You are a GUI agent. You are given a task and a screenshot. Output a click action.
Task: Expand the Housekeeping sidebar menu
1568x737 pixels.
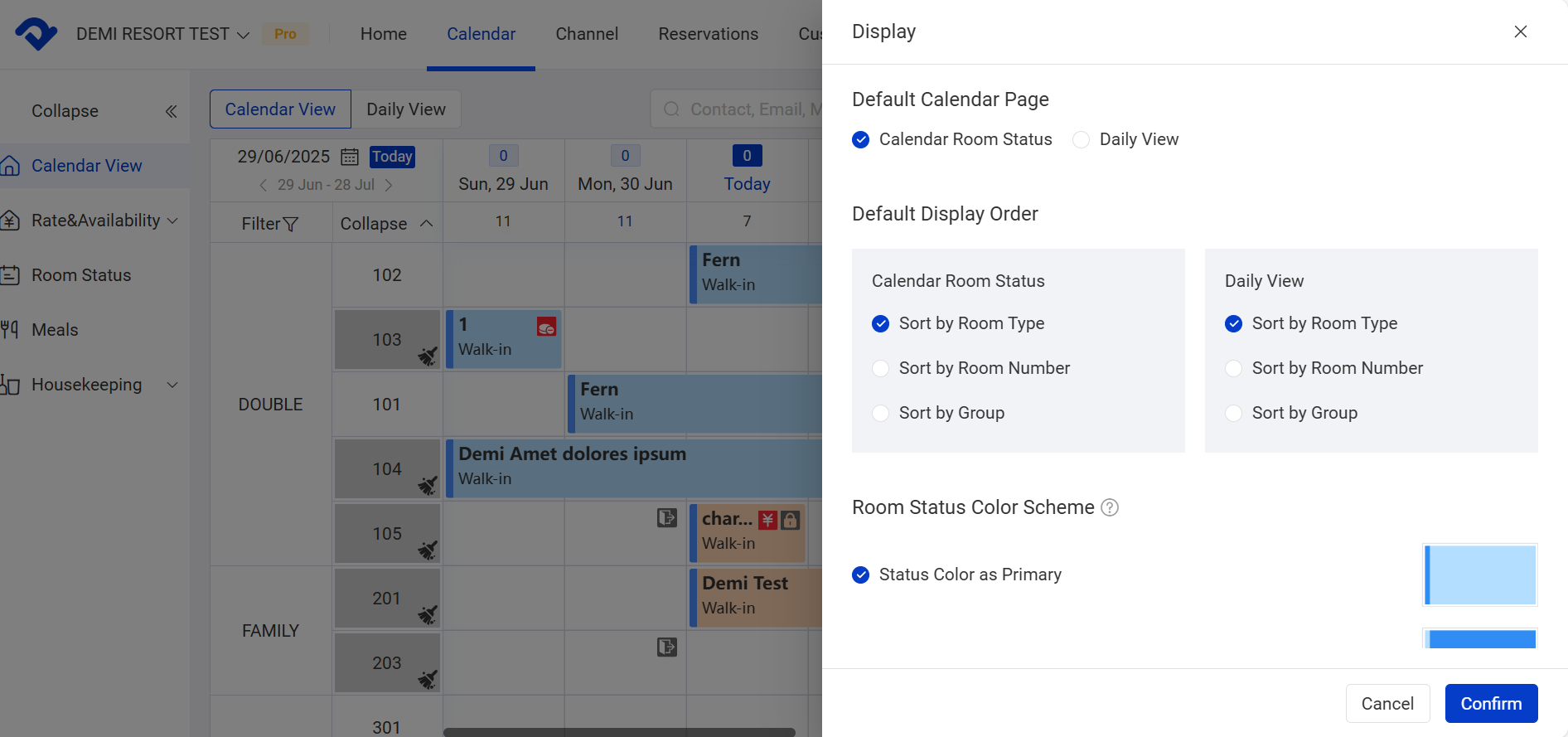(x=172, y=385)
